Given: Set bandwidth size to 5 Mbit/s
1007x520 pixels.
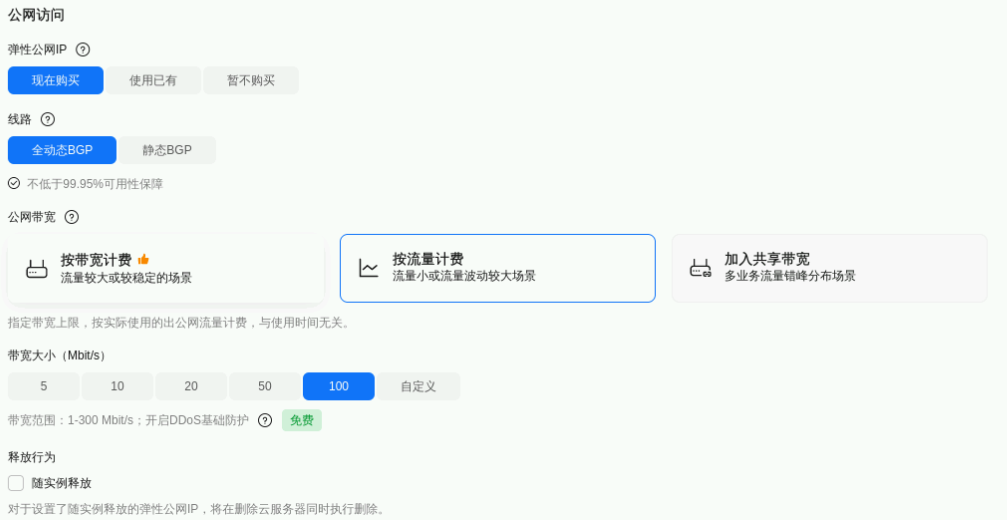Looking at the screenshot, I should 44,387.
